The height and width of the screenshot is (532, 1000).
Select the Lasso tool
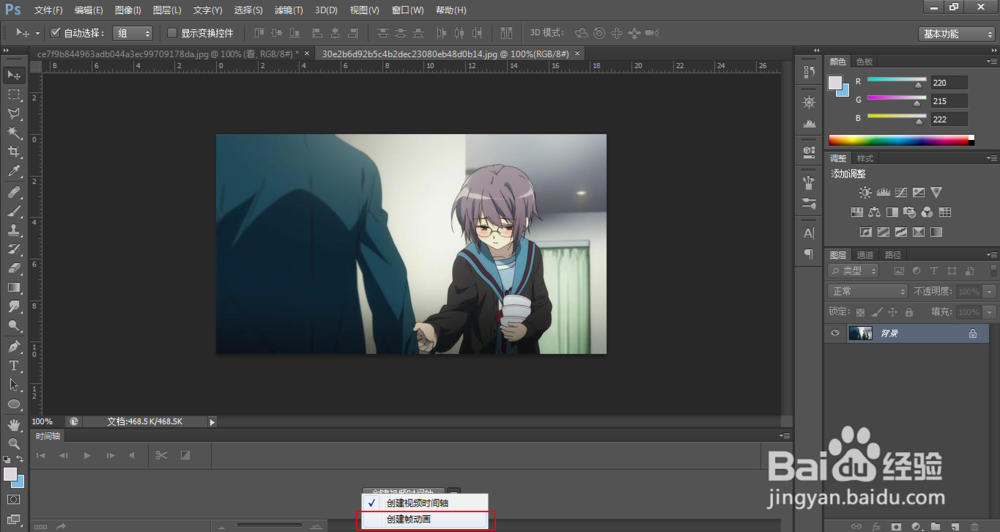click(x=13, y=114)
